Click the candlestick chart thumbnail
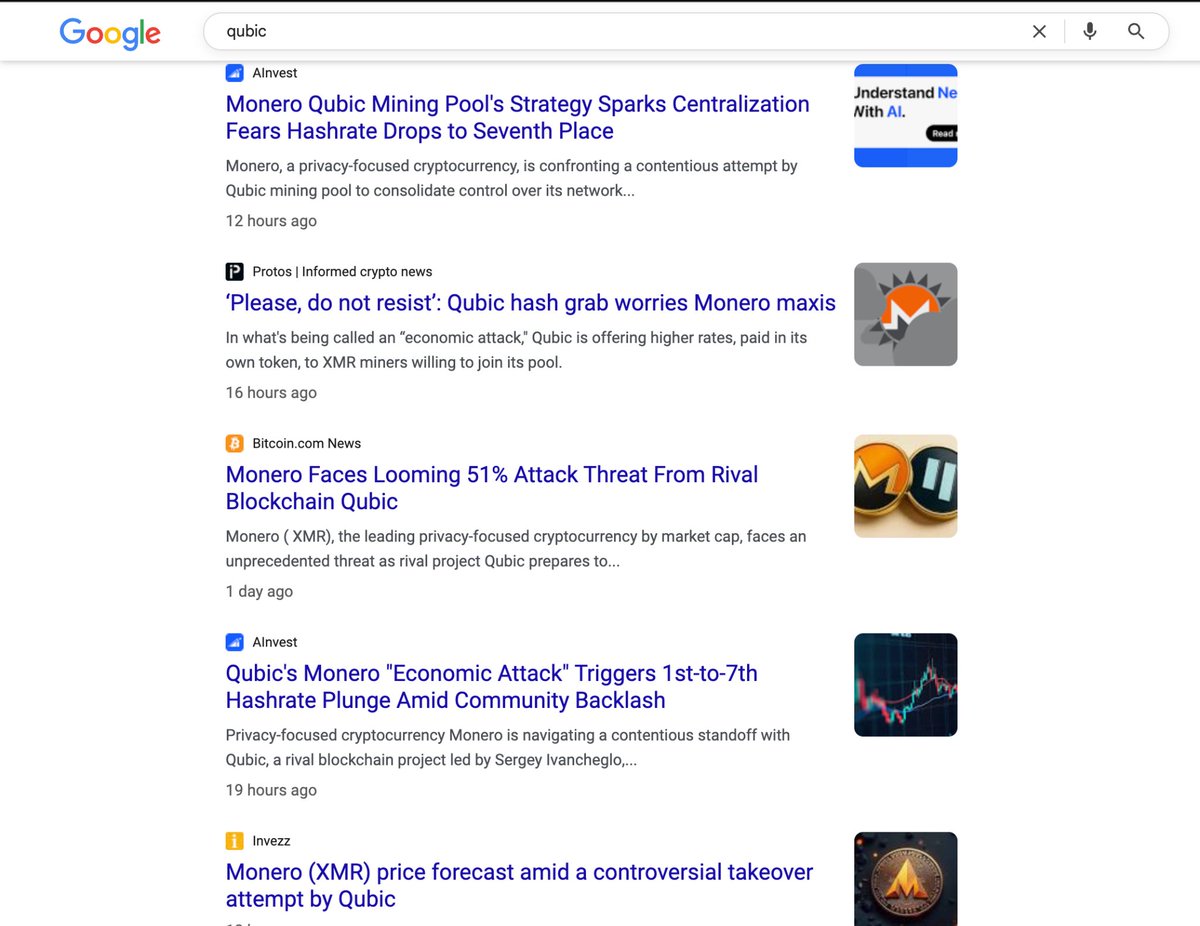This screenshot has height=926, width=1200. click(906, 685)
